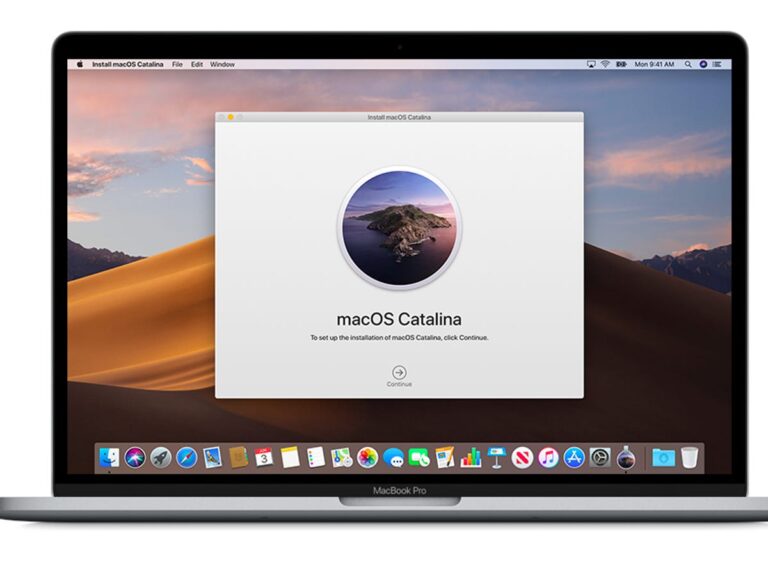Open System Preferences gear in dock
Screen dimensions: 768x576
pos(600,458)
